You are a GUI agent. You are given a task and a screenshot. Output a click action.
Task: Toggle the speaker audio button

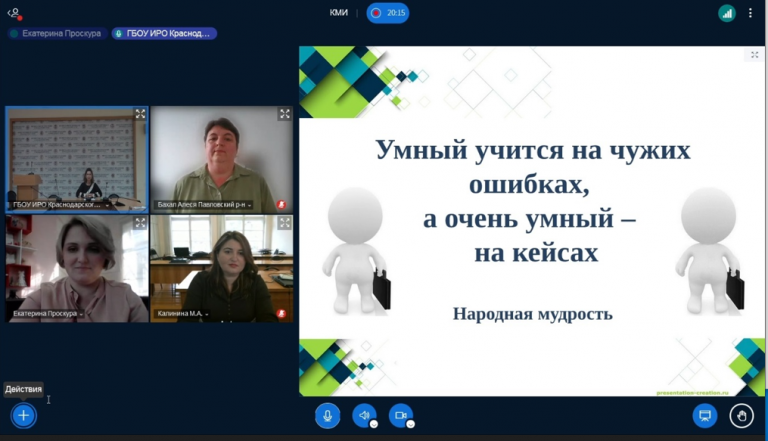[x=364, y=415]
